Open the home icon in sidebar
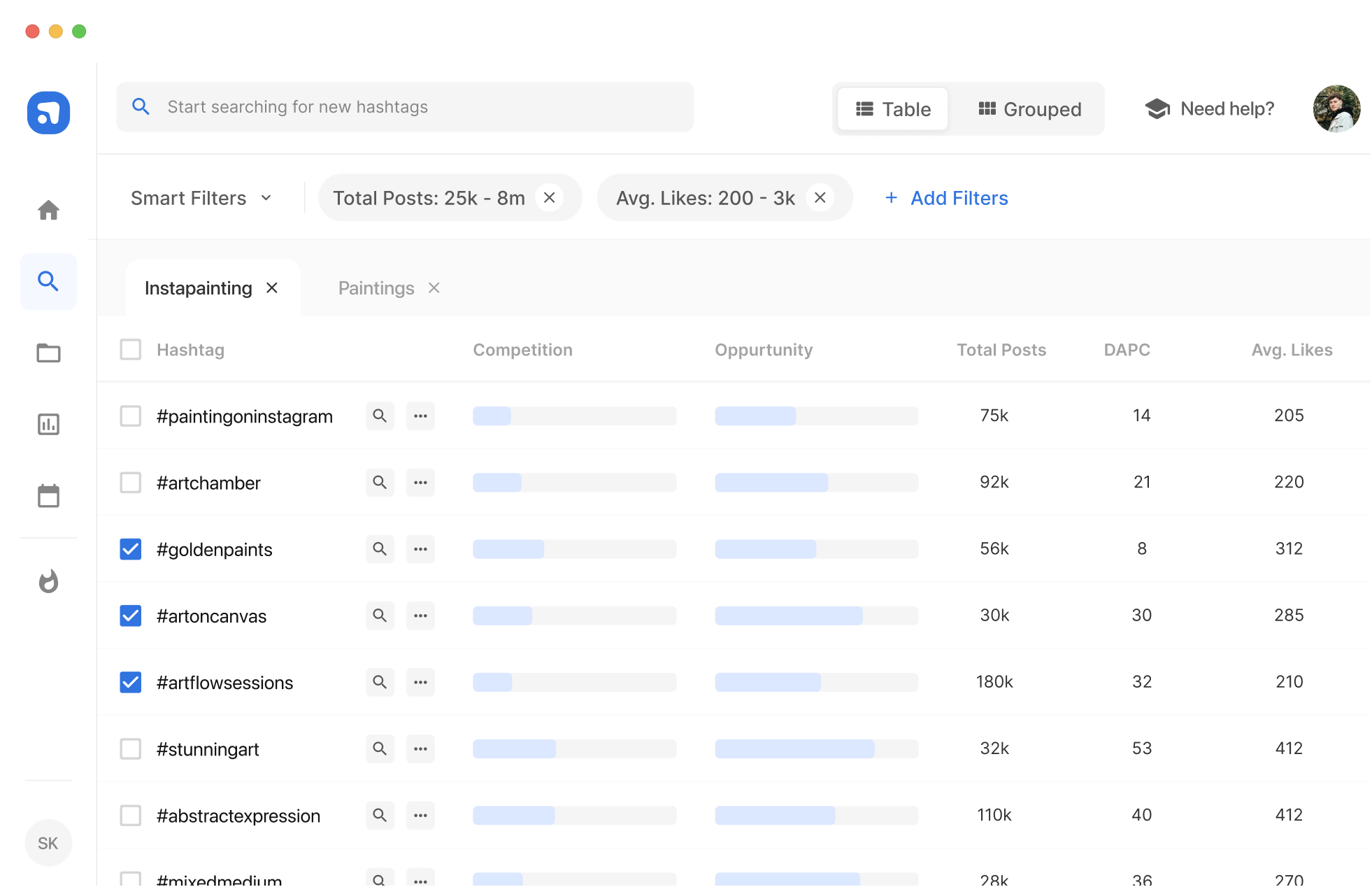Screen dimensions: 1372x887 [x=48, y=210]
